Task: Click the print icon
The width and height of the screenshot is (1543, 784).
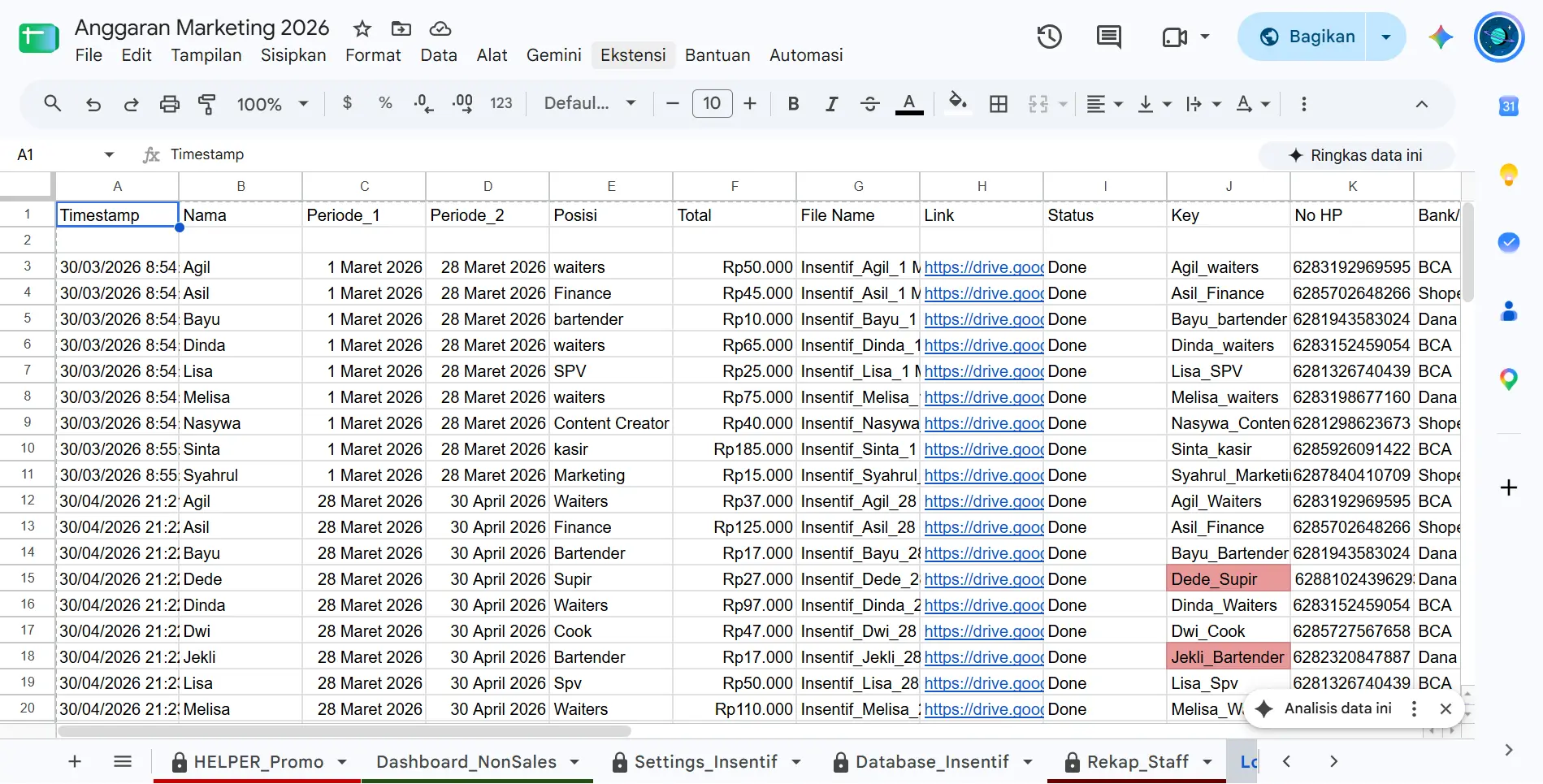Action: (169, 104)
